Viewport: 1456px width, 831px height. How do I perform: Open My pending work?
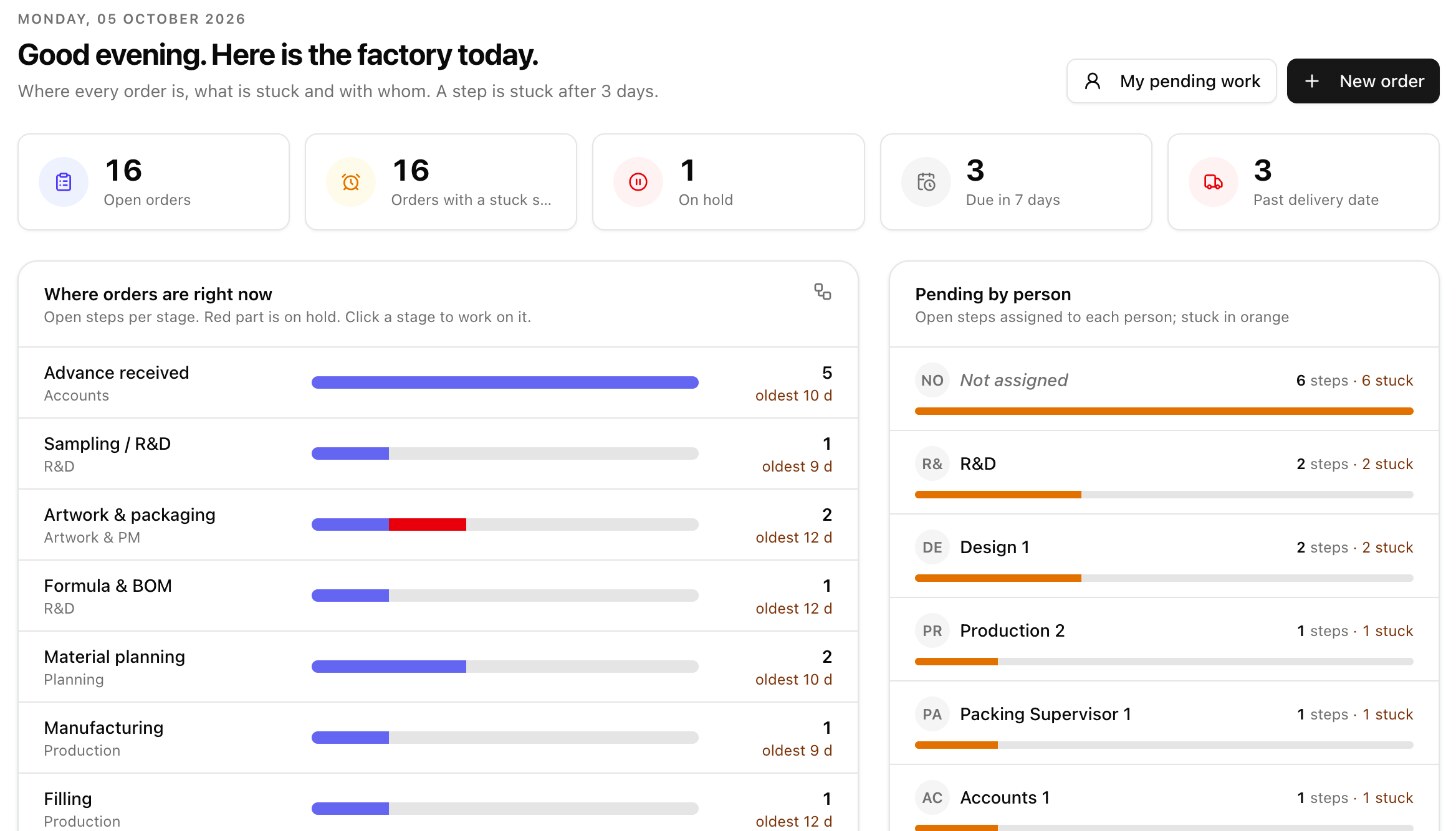click(1171, 81)
